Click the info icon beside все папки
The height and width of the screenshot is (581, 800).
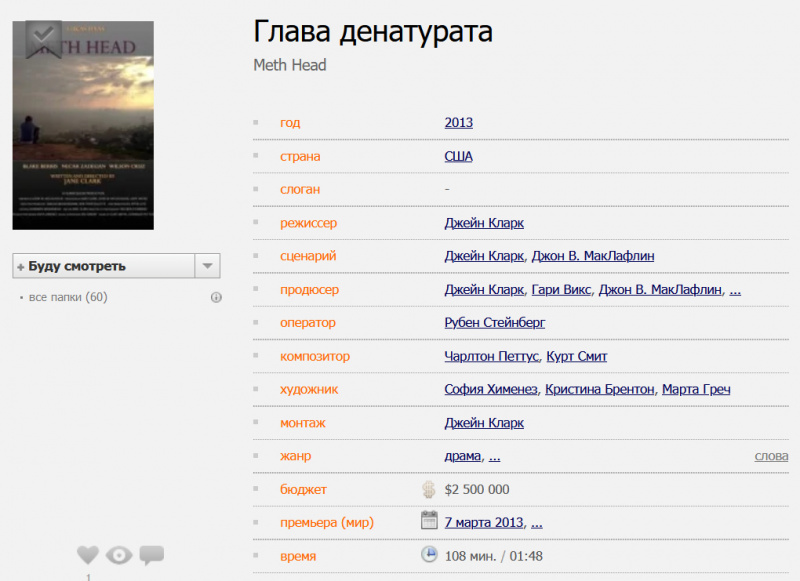(x=216, y=297)
